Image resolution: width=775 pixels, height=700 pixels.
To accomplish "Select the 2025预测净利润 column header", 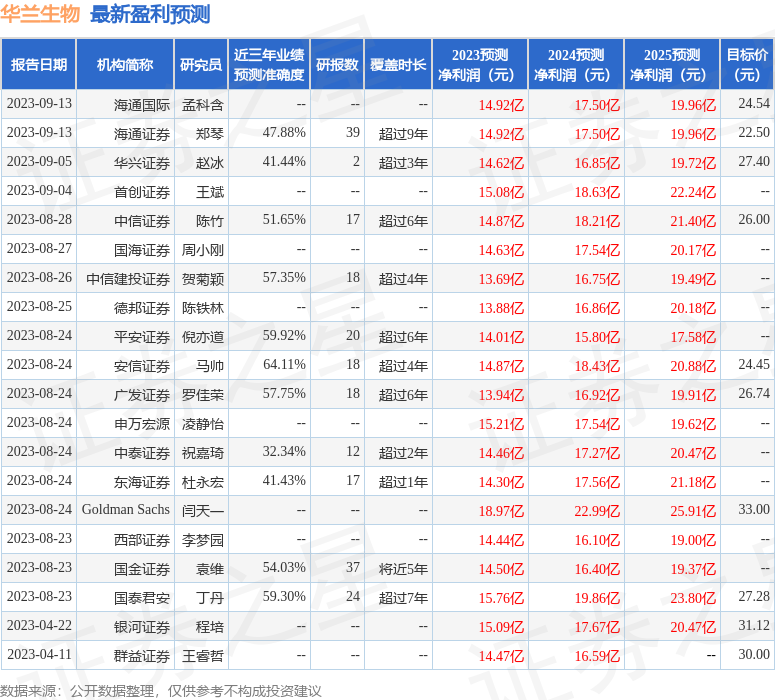I will (672, 64).
